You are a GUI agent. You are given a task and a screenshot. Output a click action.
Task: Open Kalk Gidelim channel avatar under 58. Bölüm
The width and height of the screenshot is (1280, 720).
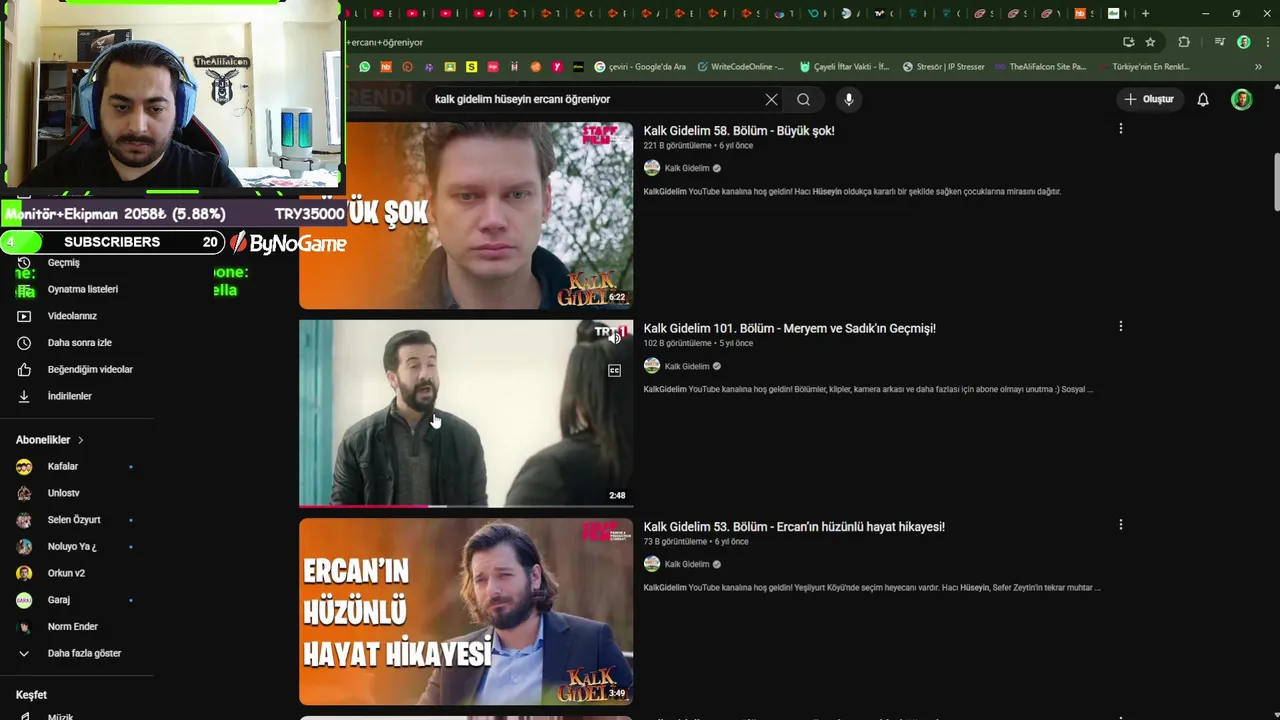click(652, 168)
